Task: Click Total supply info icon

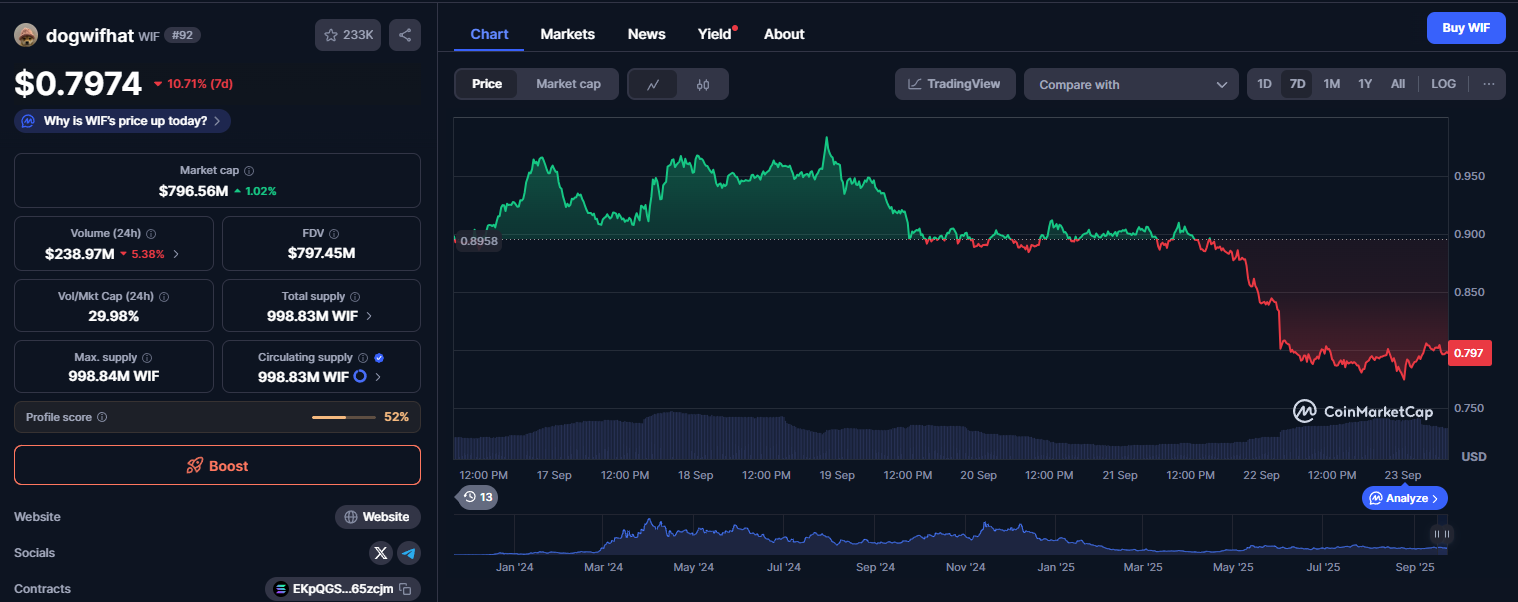Action: pos(355,297)
